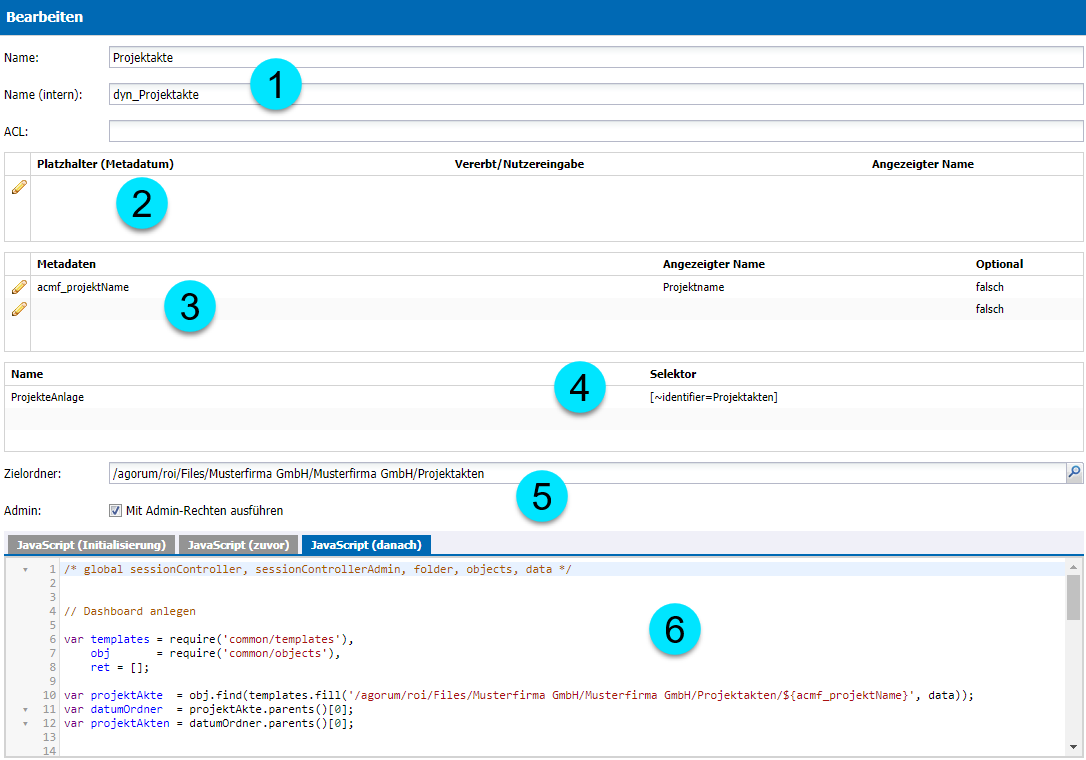This screenshot has height=760, width=1086.
Task: Click selector [~identifier=Projektakten] cell
Action: pos(713,397)
